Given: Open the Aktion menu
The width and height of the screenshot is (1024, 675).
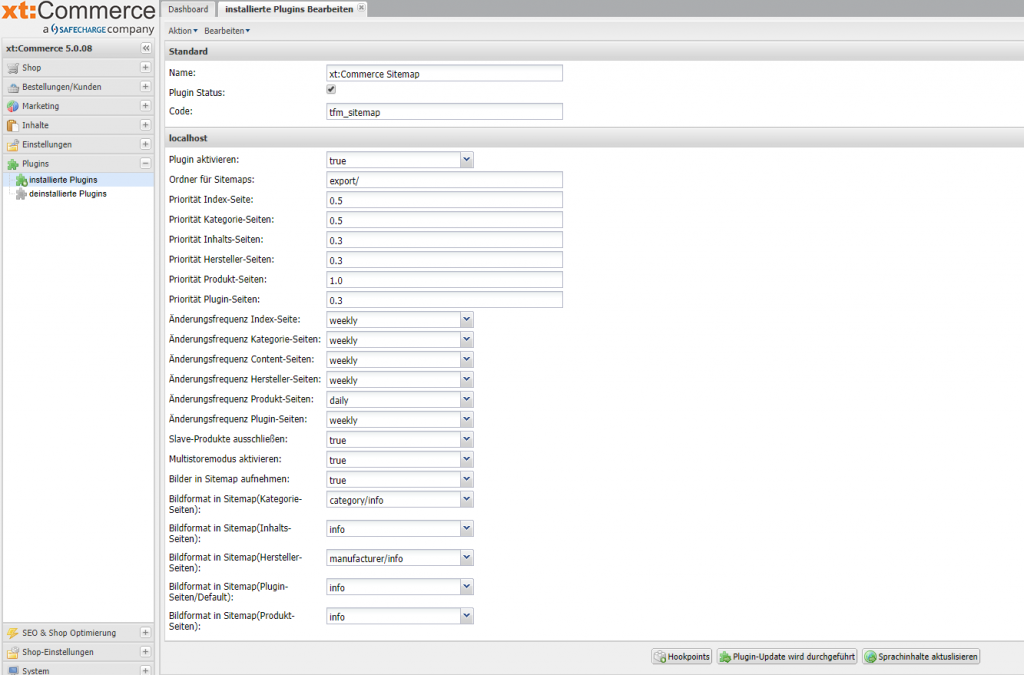Looking at the screenshot, I should [182, 31].
